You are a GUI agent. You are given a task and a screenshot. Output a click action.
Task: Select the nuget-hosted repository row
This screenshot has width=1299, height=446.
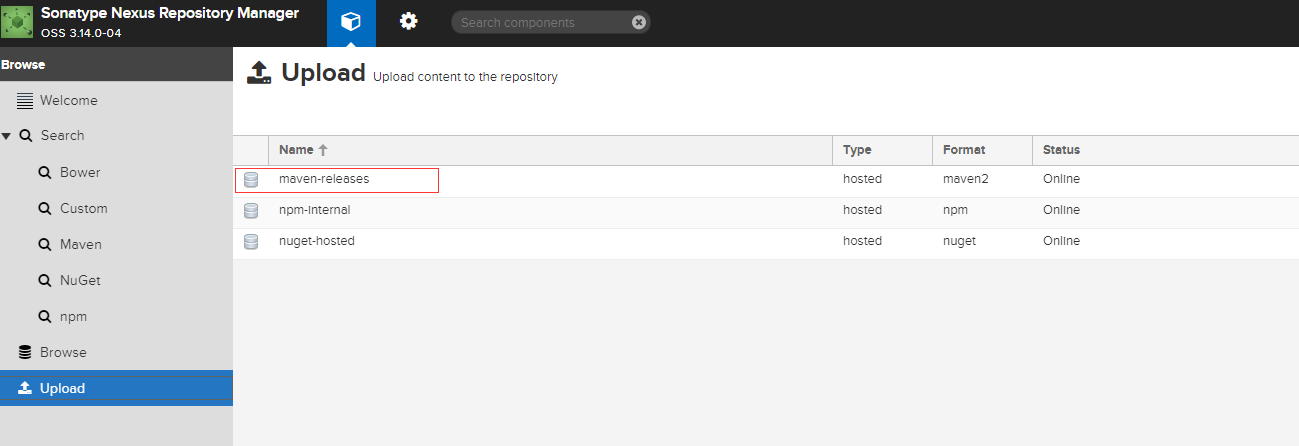[317, 241]
